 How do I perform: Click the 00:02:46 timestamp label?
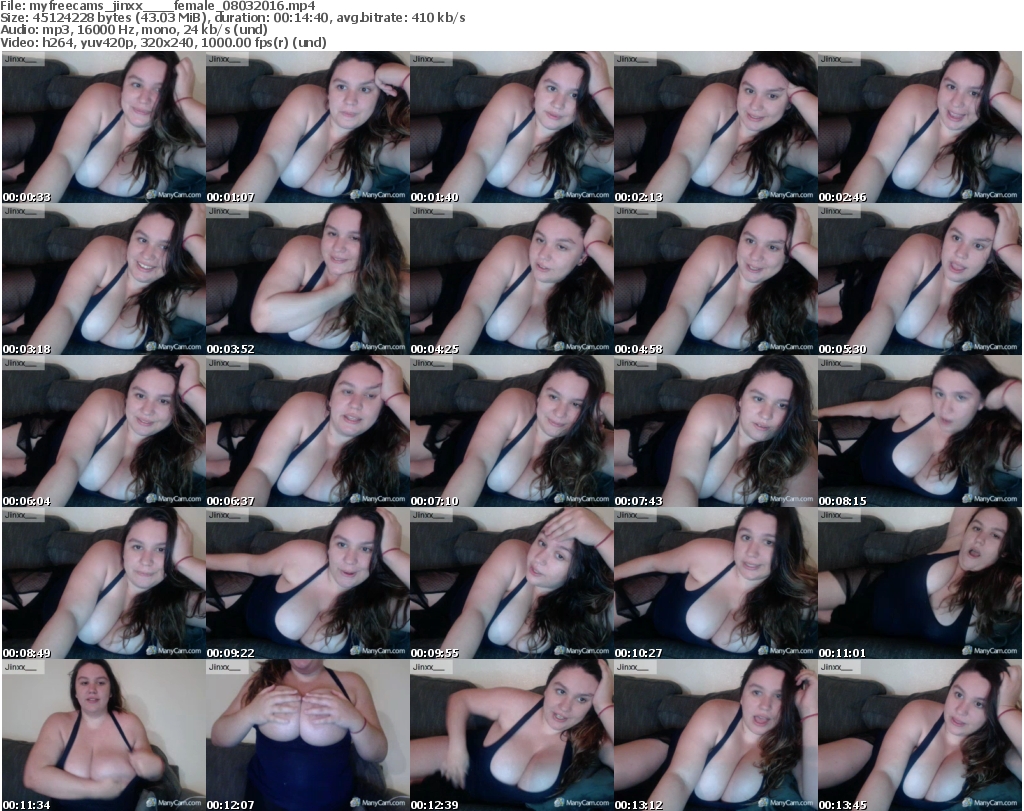click(x=843, y=196)
